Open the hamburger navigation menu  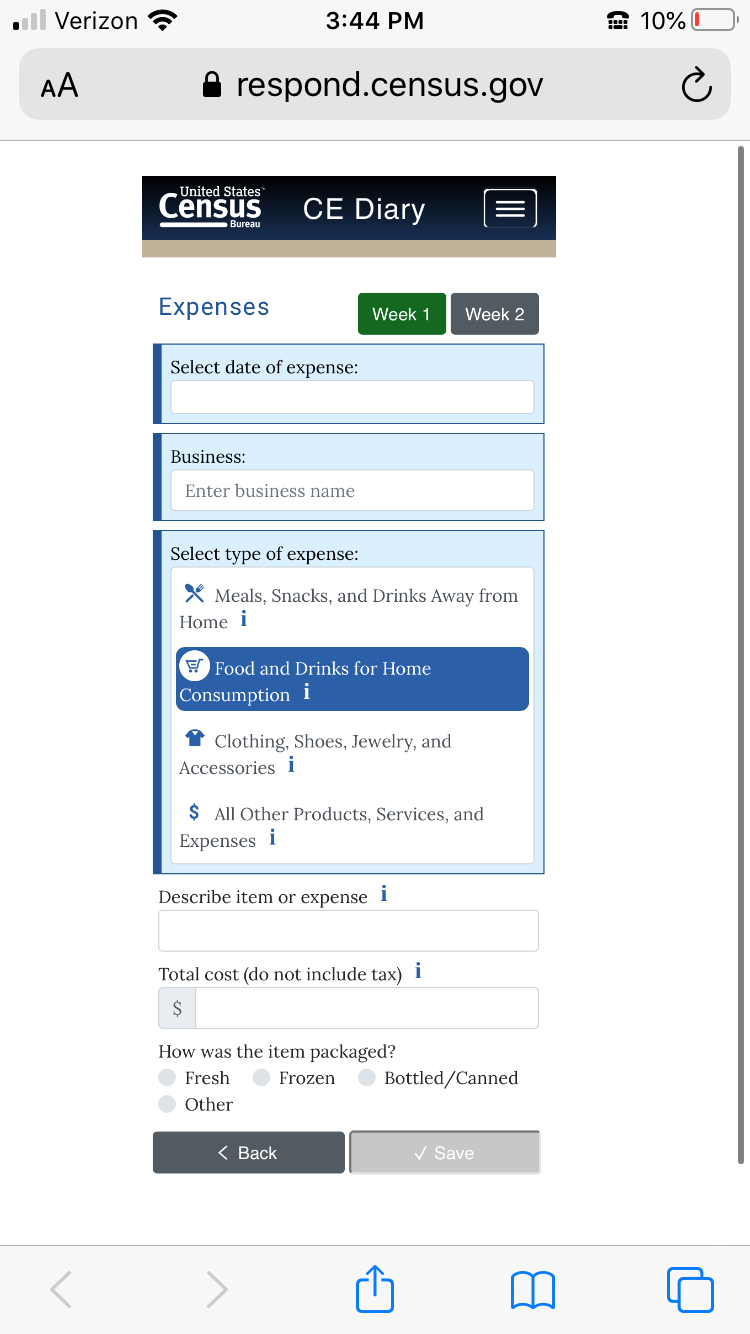point(510,208)
